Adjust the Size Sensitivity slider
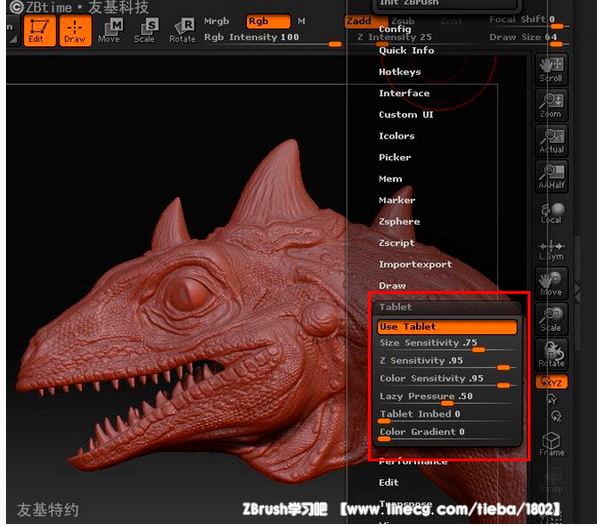Image resolution: width=597 pixels, height=526 pixels. click(x=447, y=345)
